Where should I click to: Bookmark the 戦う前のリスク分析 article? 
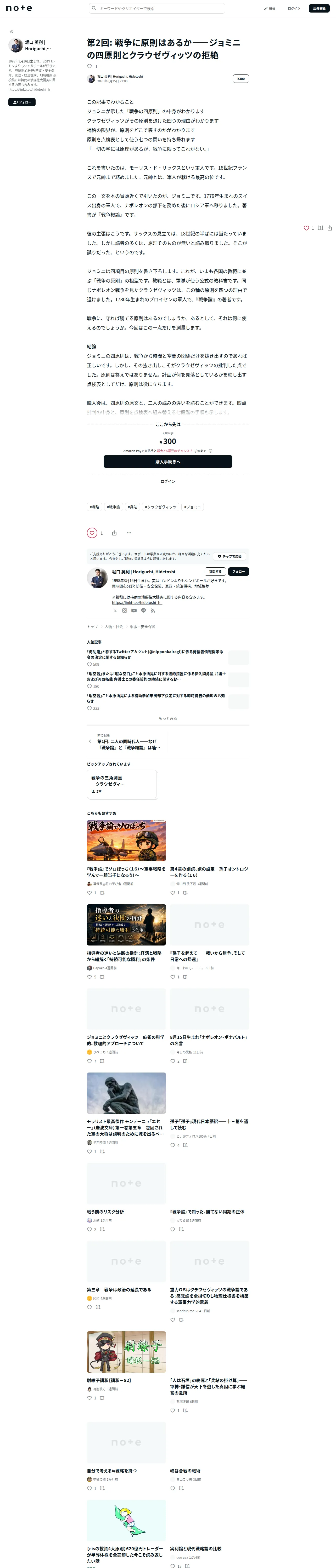pos(102,1229)
